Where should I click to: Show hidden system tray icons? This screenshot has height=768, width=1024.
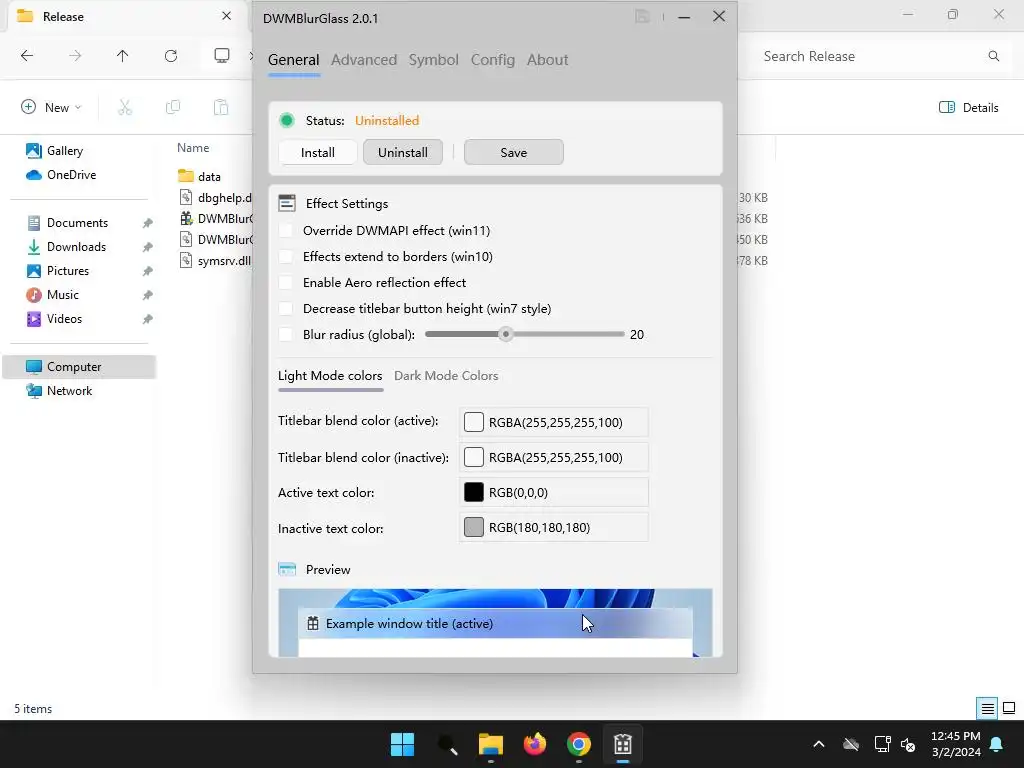[x=819, y=744]
